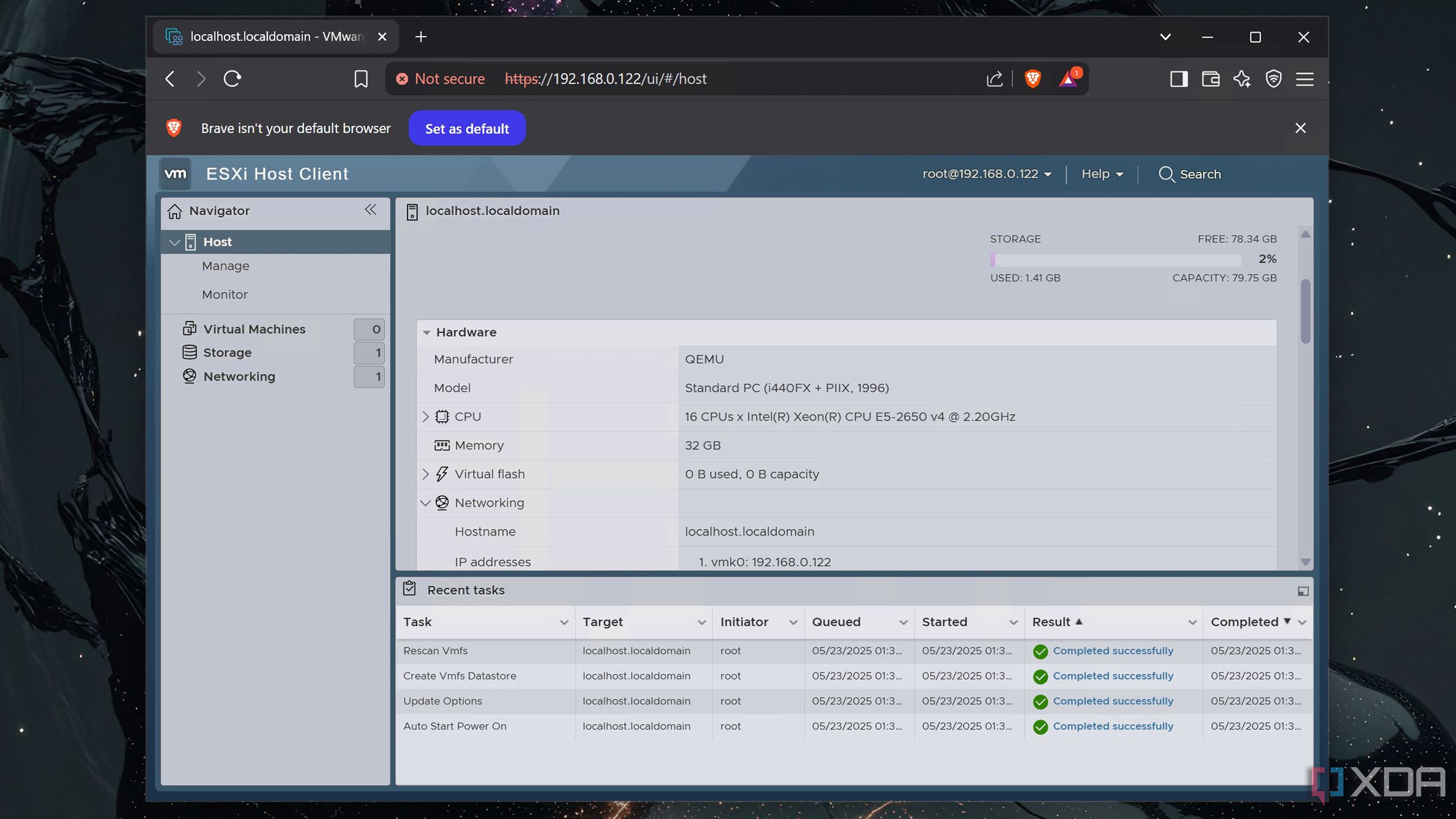Click the Search field in ESXi header
Viewport: 1456px width, 819px height.
[x=1190, y=174]
